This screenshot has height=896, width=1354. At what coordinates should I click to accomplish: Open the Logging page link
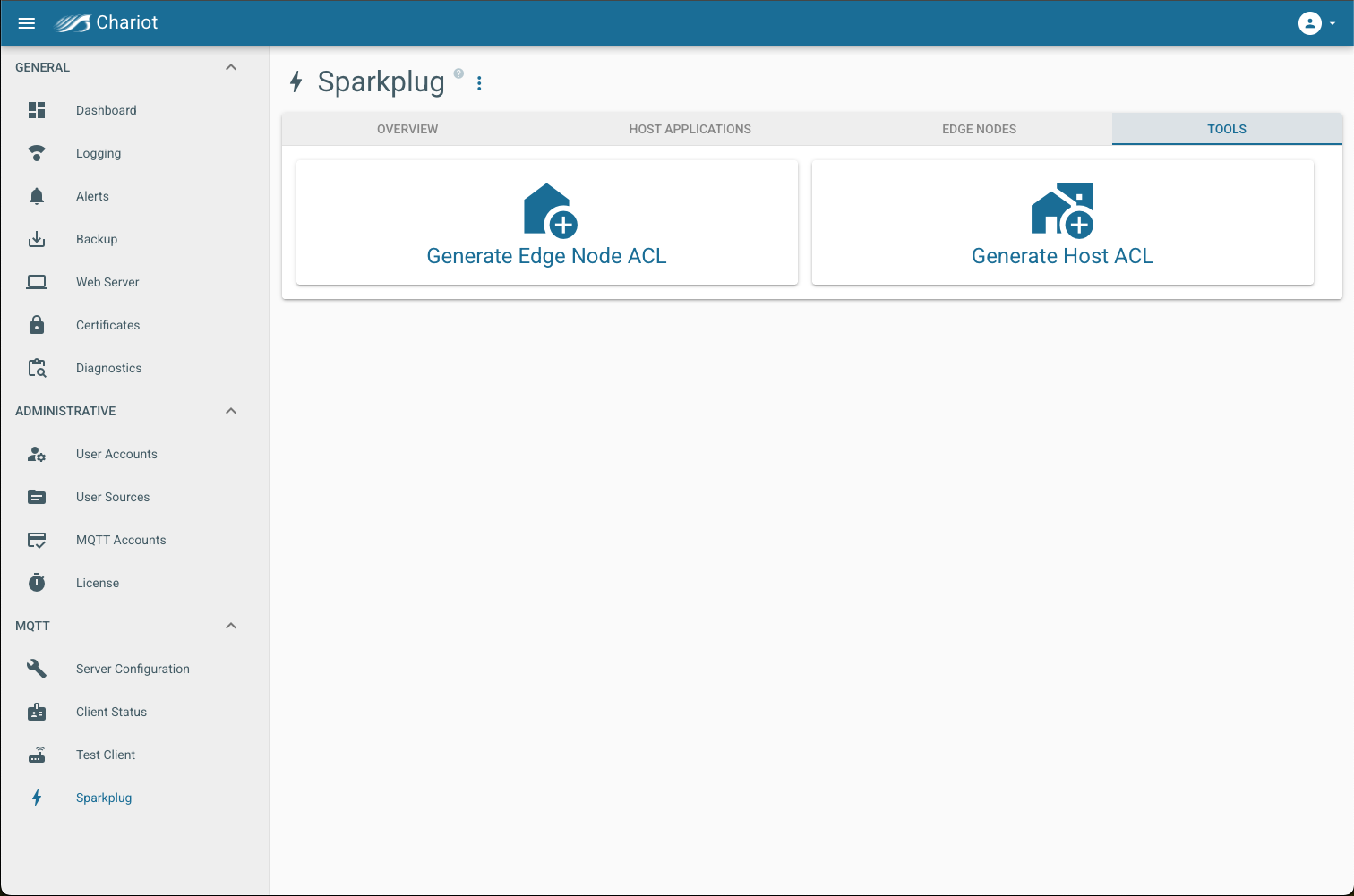[x=99, y=153]
